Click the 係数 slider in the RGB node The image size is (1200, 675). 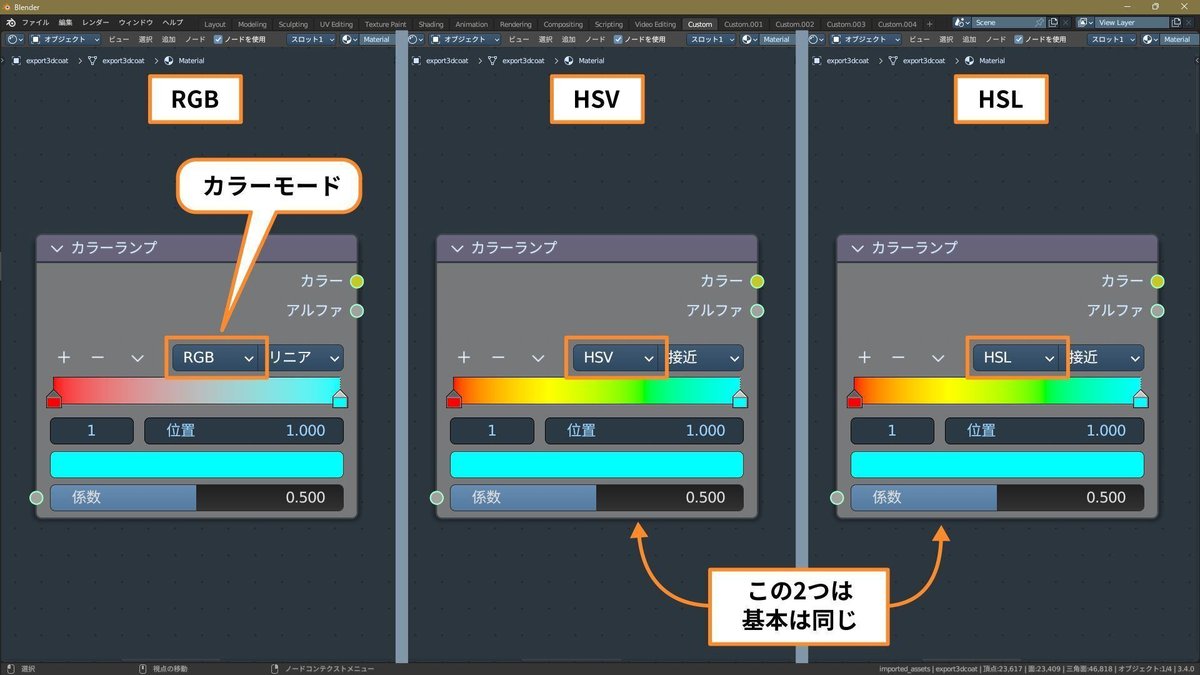(x=196, y=497)
